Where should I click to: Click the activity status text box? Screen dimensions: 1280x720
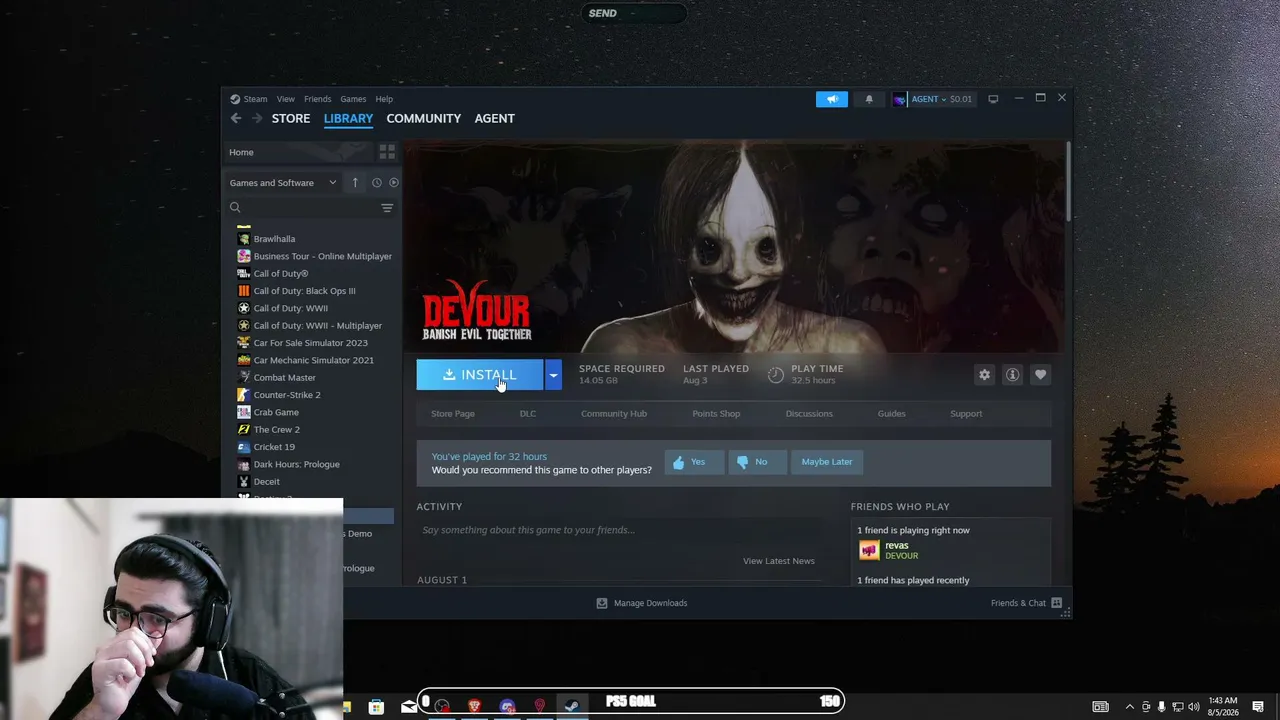click(x=618, y=530)
